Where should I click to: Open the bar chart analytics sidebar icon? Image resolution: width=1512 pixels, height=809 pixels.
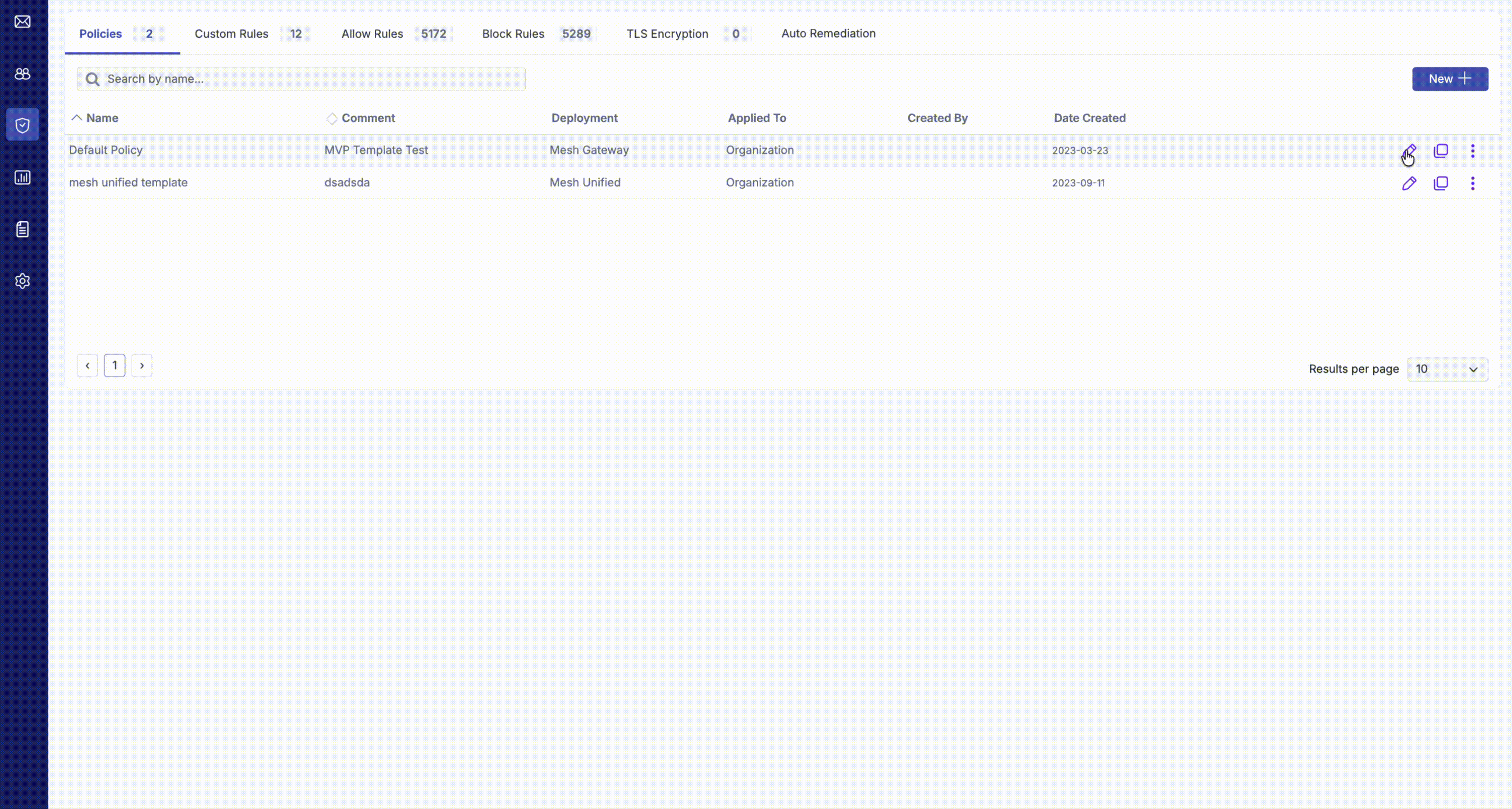[x=23, y=177]
